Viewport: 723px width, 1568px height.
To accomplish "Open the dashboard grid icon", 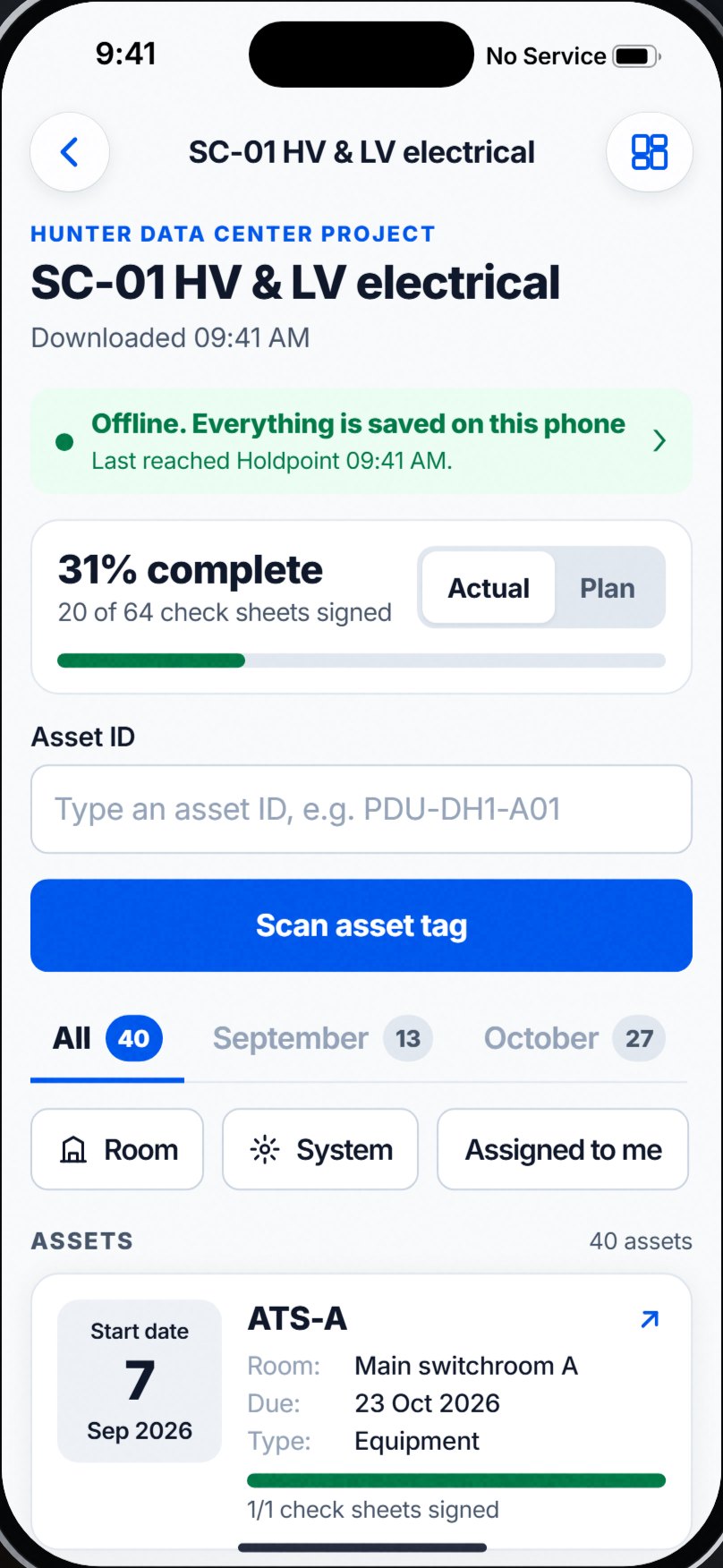I will (x=650, y=152).
